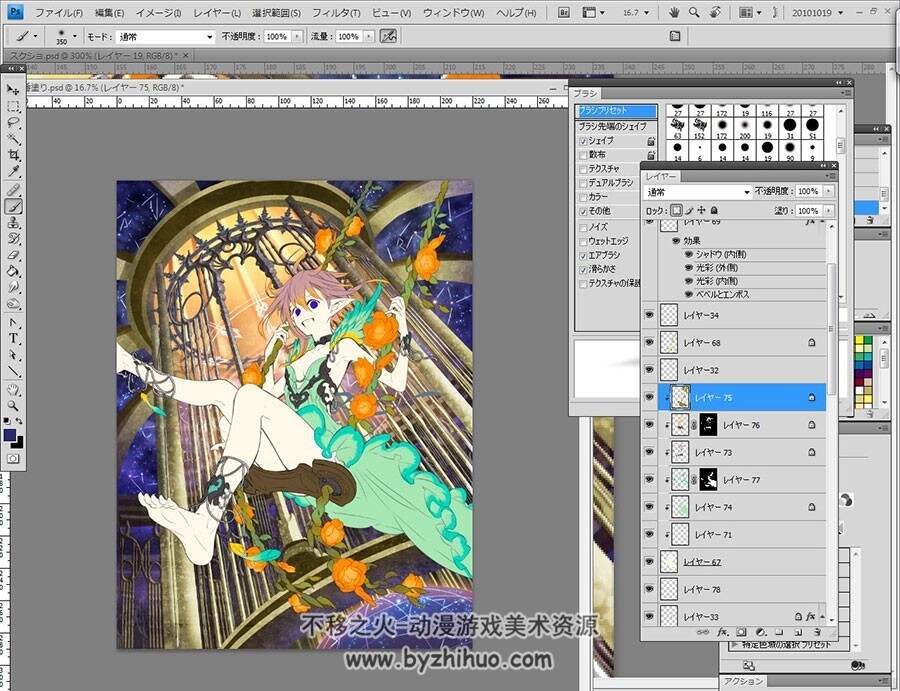Open the イメージ(I) menu
The height and width of the screenshot is (691, 900).
(158, 12)
